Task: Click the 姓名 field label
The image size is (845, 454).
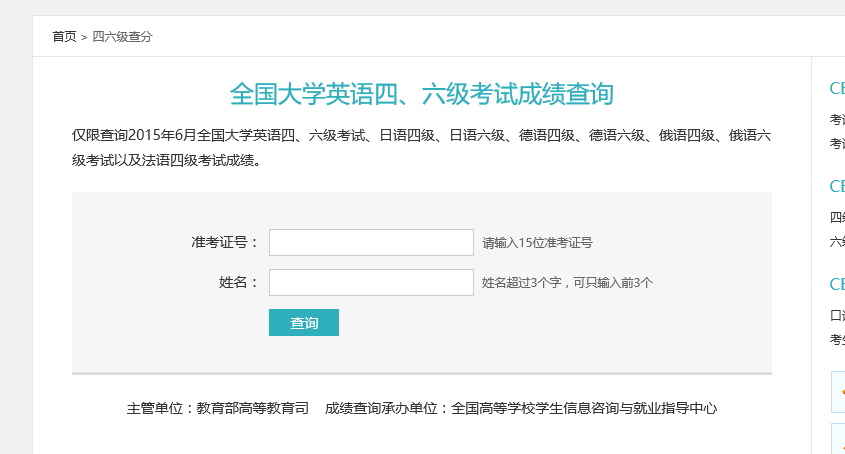Action: click(x=238, y=282)
